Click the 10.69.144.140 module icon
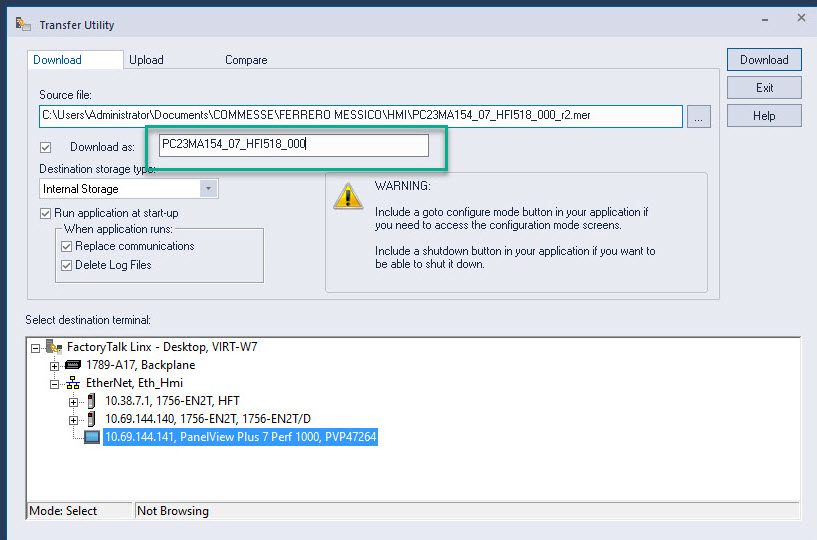This screenshot has width=817, height=540. pyautogui.click(x=92, y=419)
